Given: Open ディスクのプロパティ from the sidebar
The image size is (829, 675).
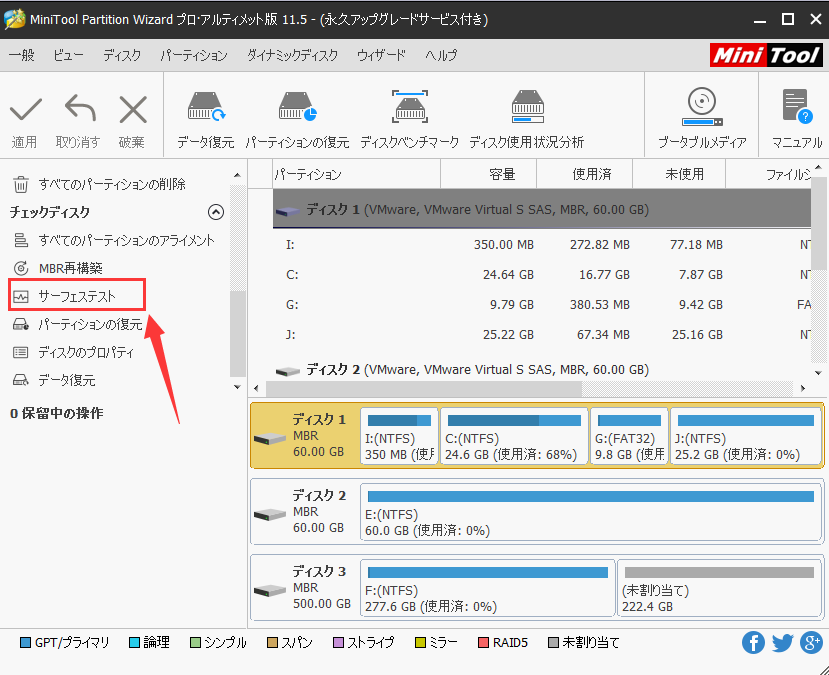Looking at the screenshot, I should point(85,352).
